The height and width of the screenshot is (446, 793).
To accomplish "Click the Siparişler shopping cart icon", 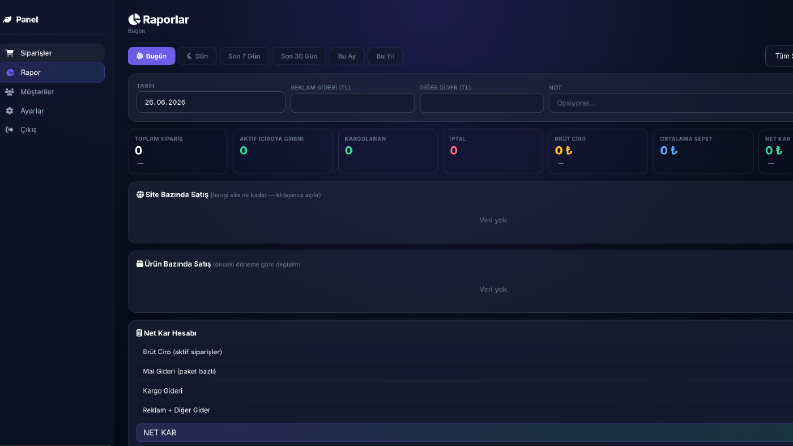I will coord(10,53).
